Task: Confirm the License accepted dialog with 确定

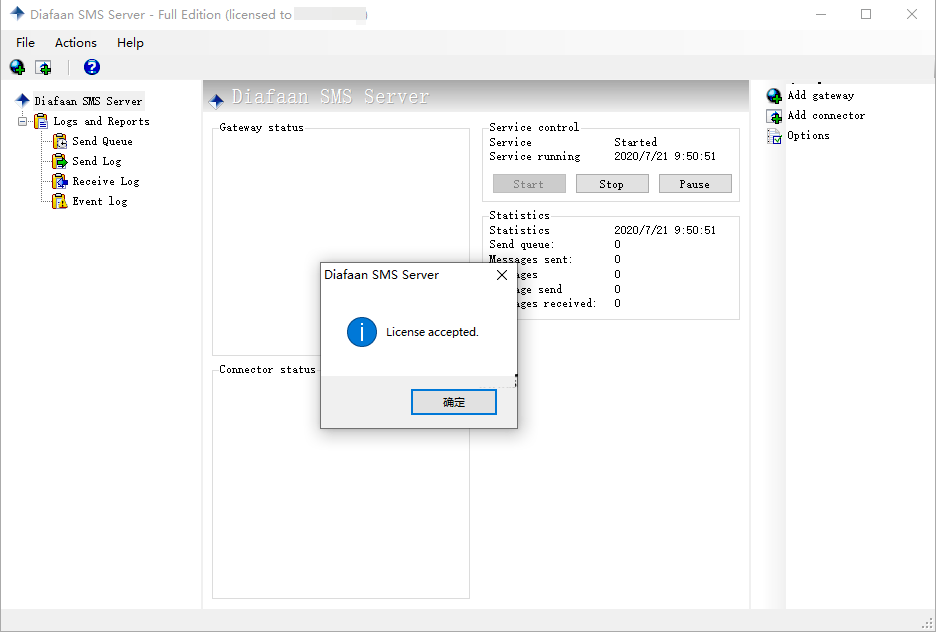Action: click(x=454, y=402)
